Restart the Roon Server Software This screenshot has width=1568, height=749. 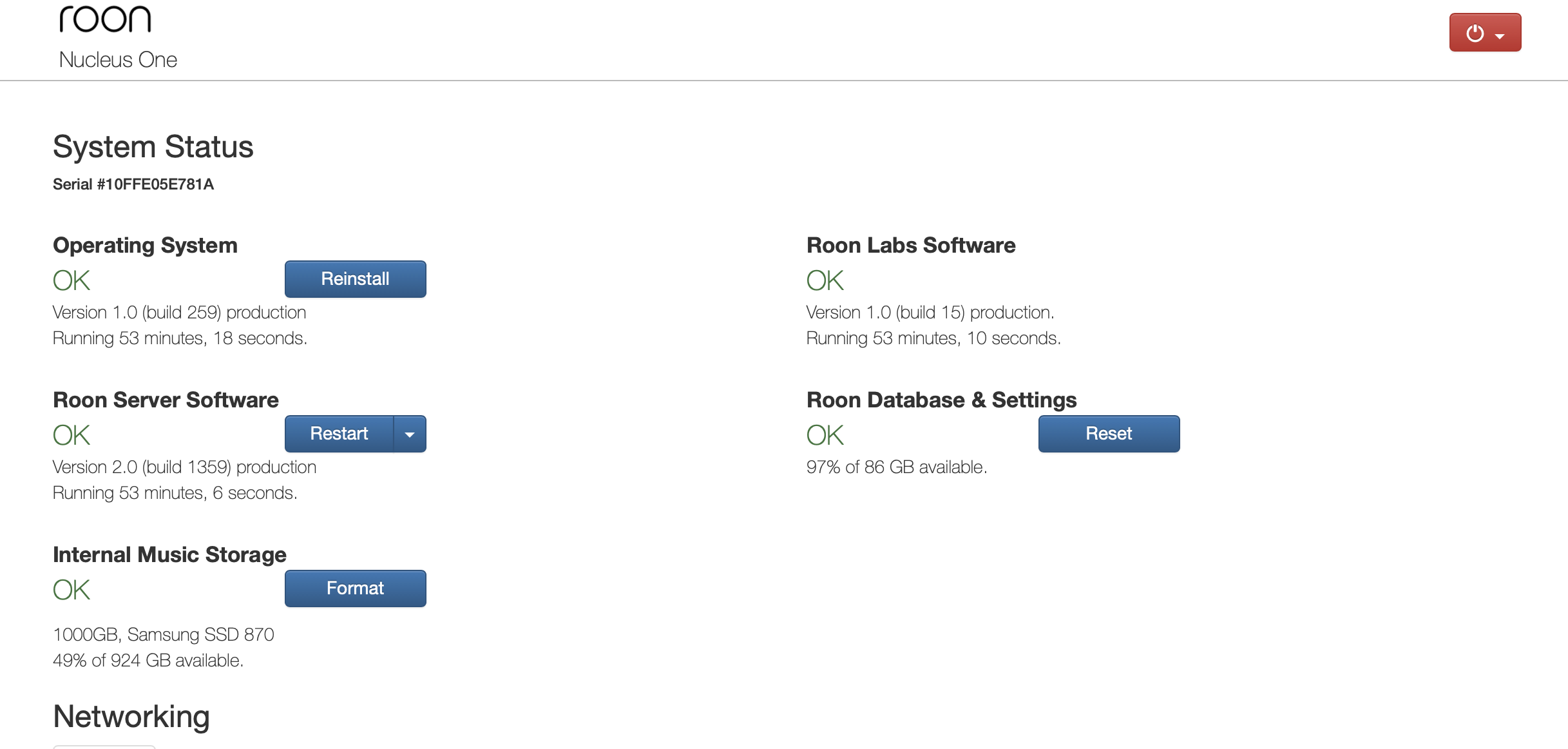[339, 434]
